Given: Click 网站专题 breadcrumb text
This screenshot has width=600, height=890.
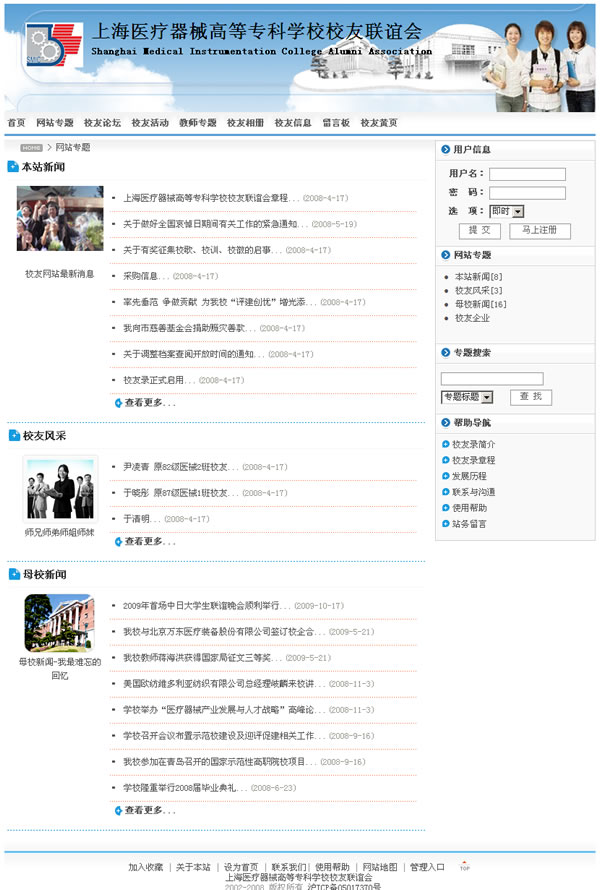Looking at the screenshot, I should 73,148.
